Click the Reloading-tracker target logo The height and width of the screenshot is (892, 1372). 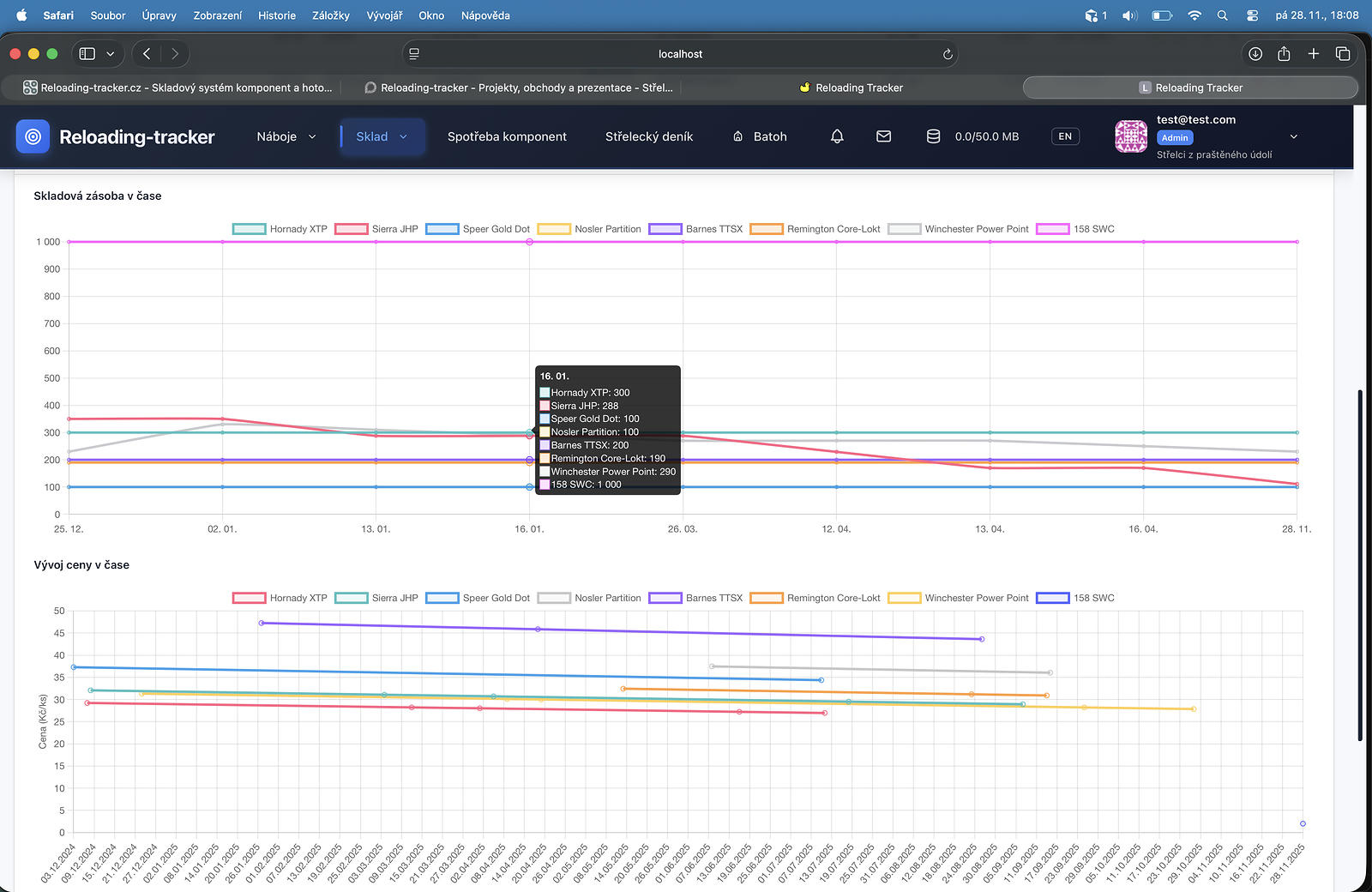click(x=33, y=136)
